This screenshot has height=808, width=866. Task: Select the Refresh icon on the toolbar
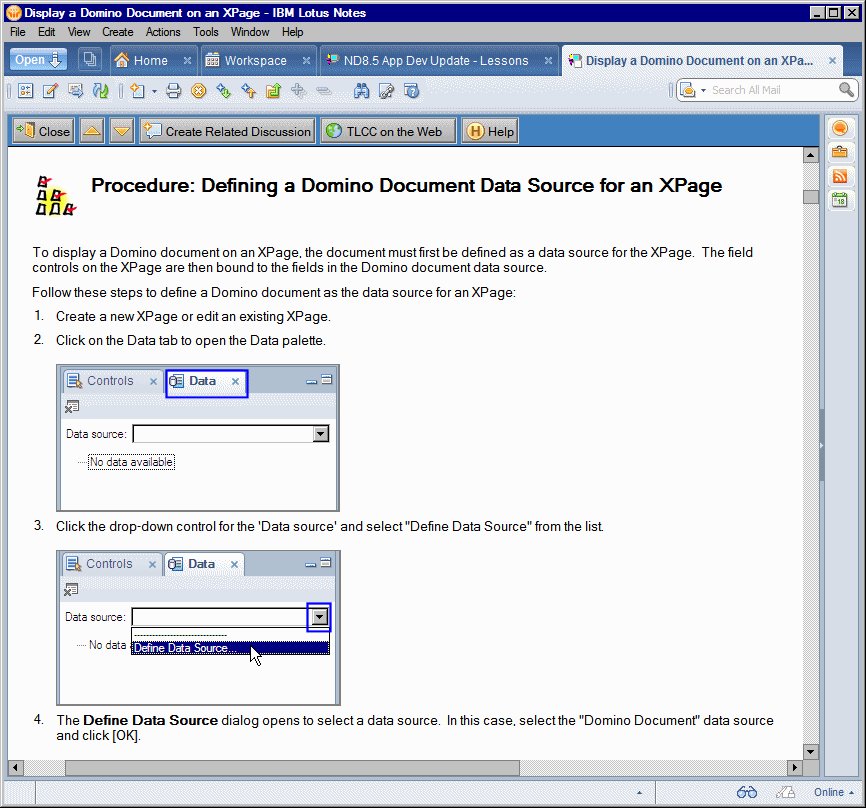[101, 90]
